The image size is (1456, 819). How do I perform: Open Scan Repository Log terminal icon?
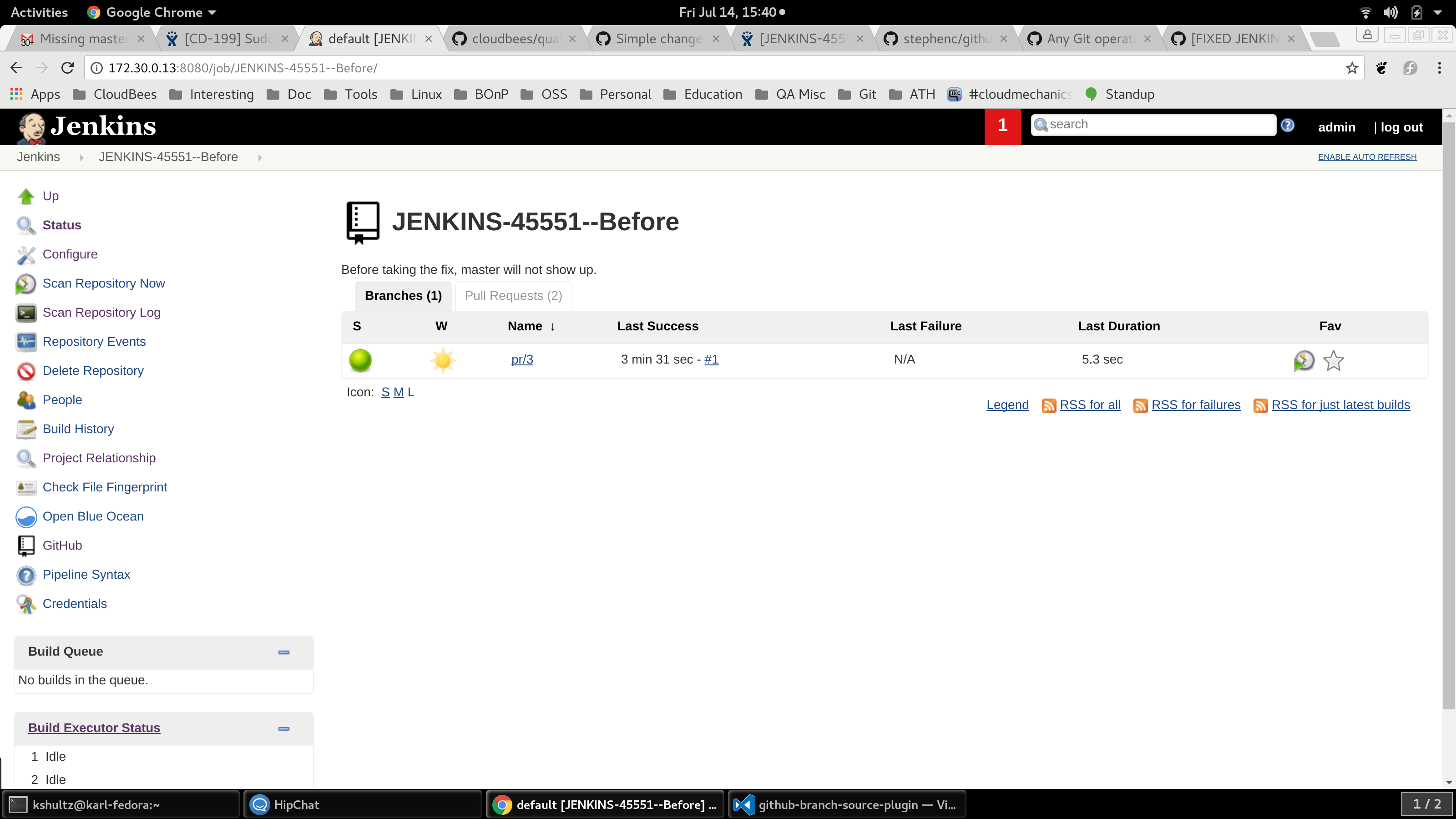pos(25,313)
